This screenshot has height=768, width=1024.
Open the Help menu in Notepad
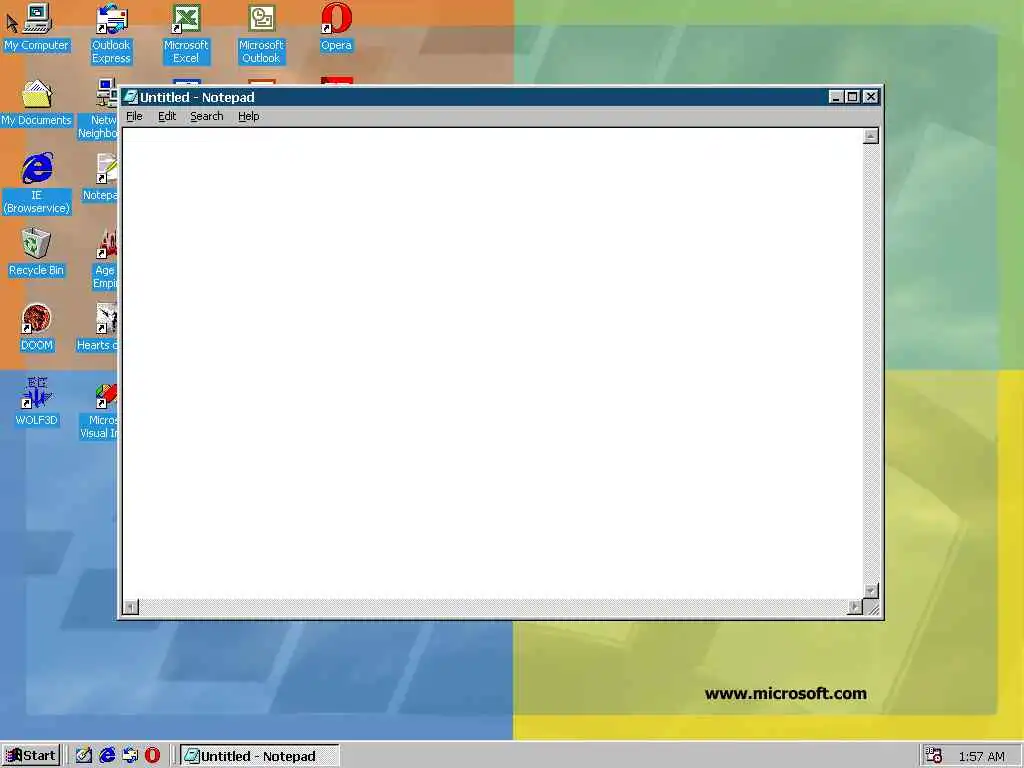(x=248, y=116)
